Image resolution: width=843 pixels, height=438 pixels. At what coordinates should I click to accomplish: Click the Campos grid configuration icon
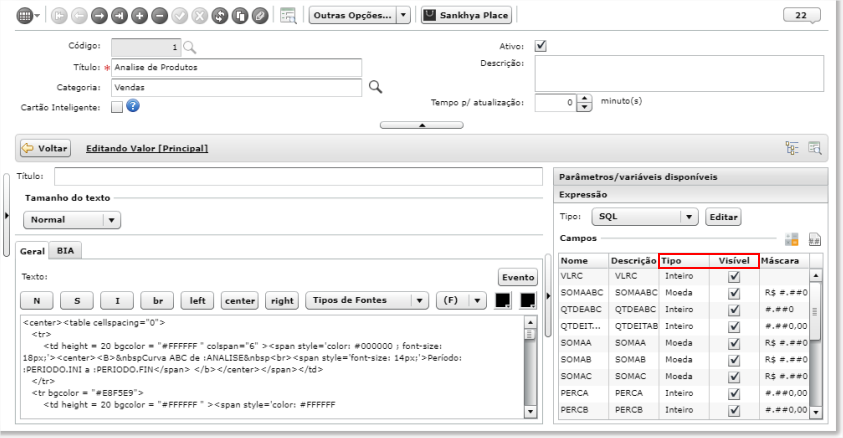[x=791, y=239]
